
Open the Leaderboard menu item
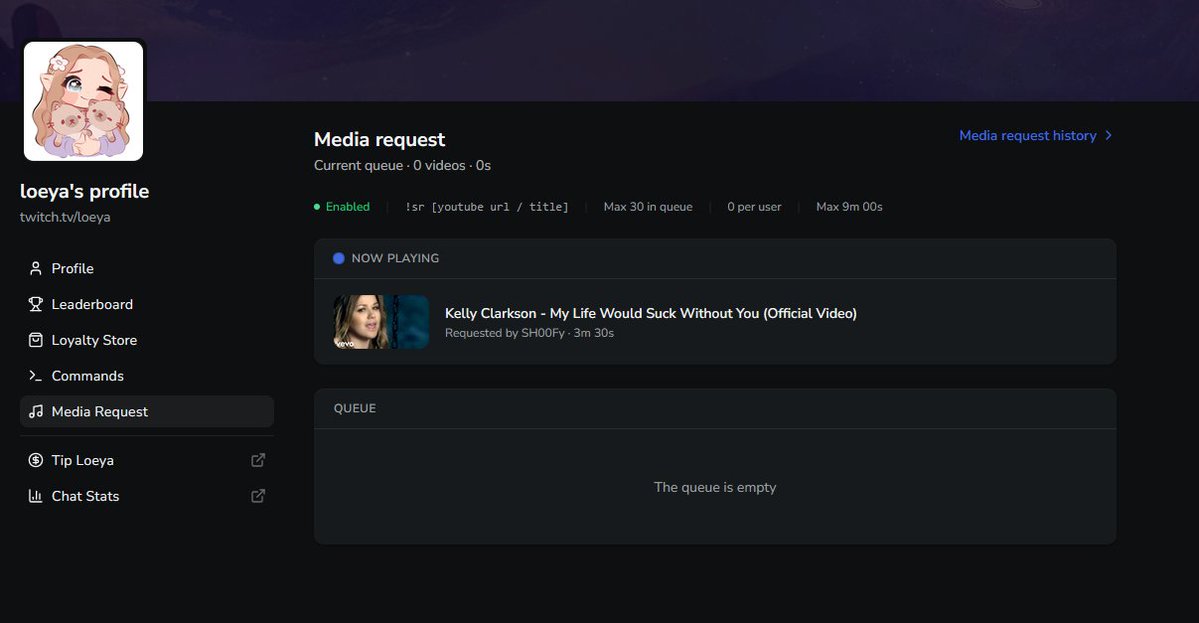[147, 304]
